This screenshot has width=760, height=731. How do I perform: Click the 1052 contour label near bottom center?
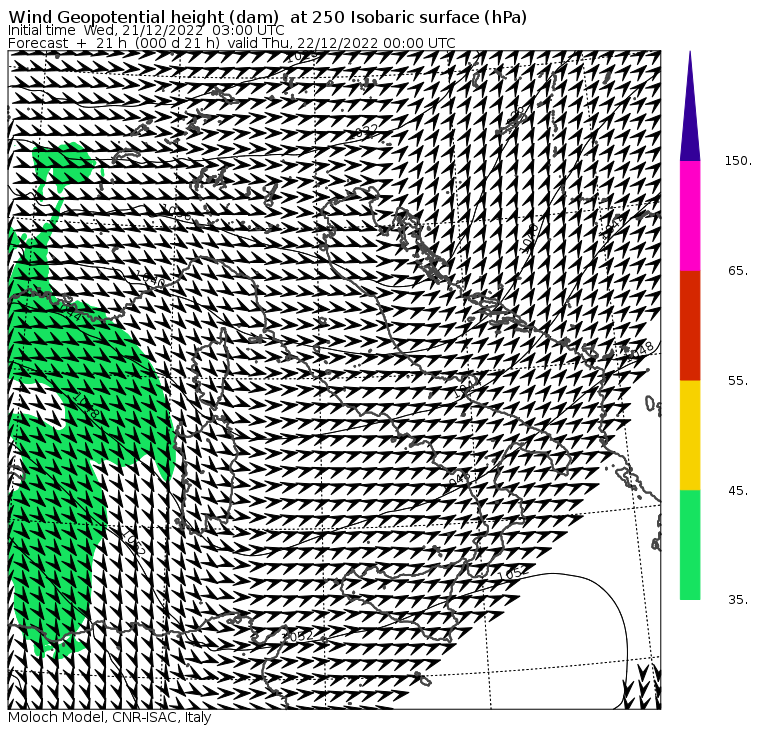click(297, 636)
